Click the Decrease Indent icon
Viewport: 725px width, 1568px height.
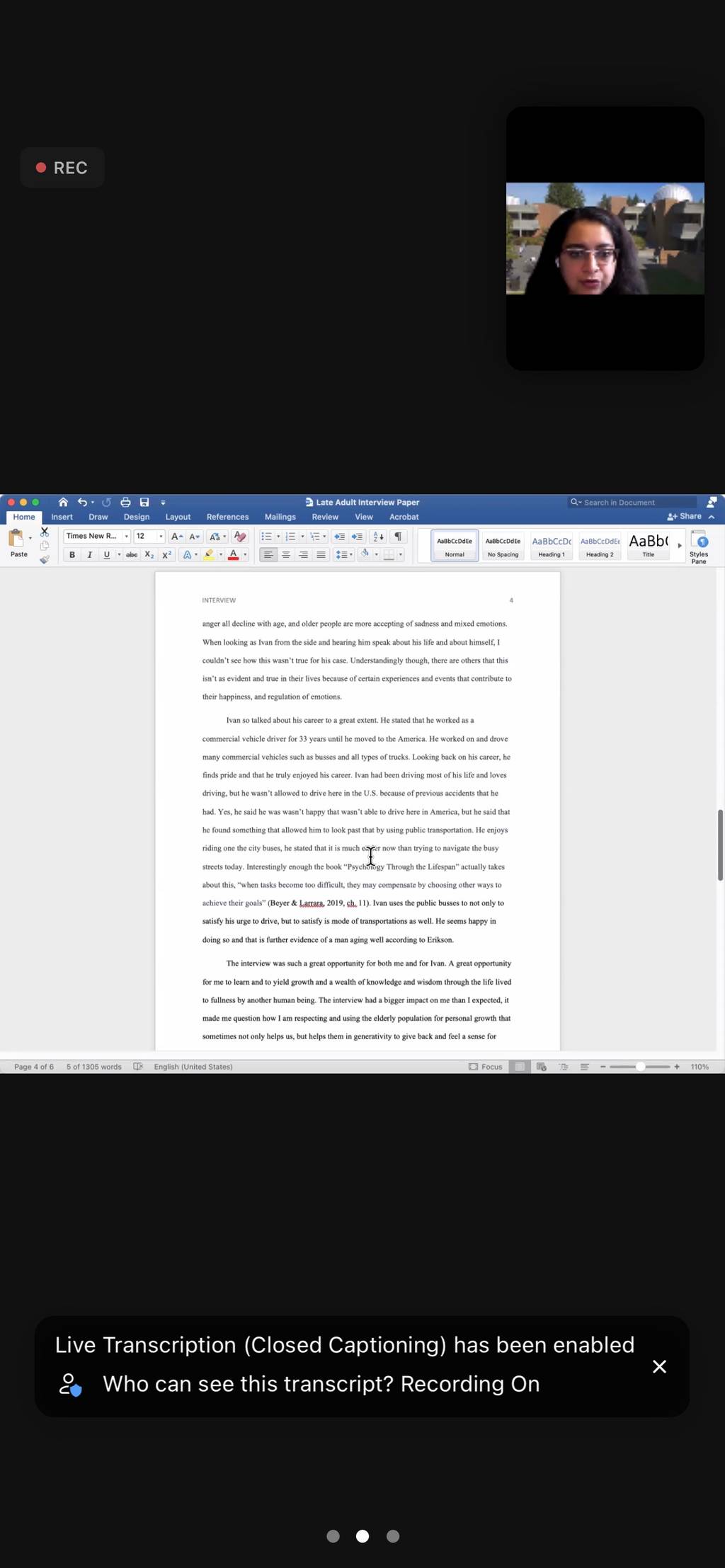(x=339, y=537)
